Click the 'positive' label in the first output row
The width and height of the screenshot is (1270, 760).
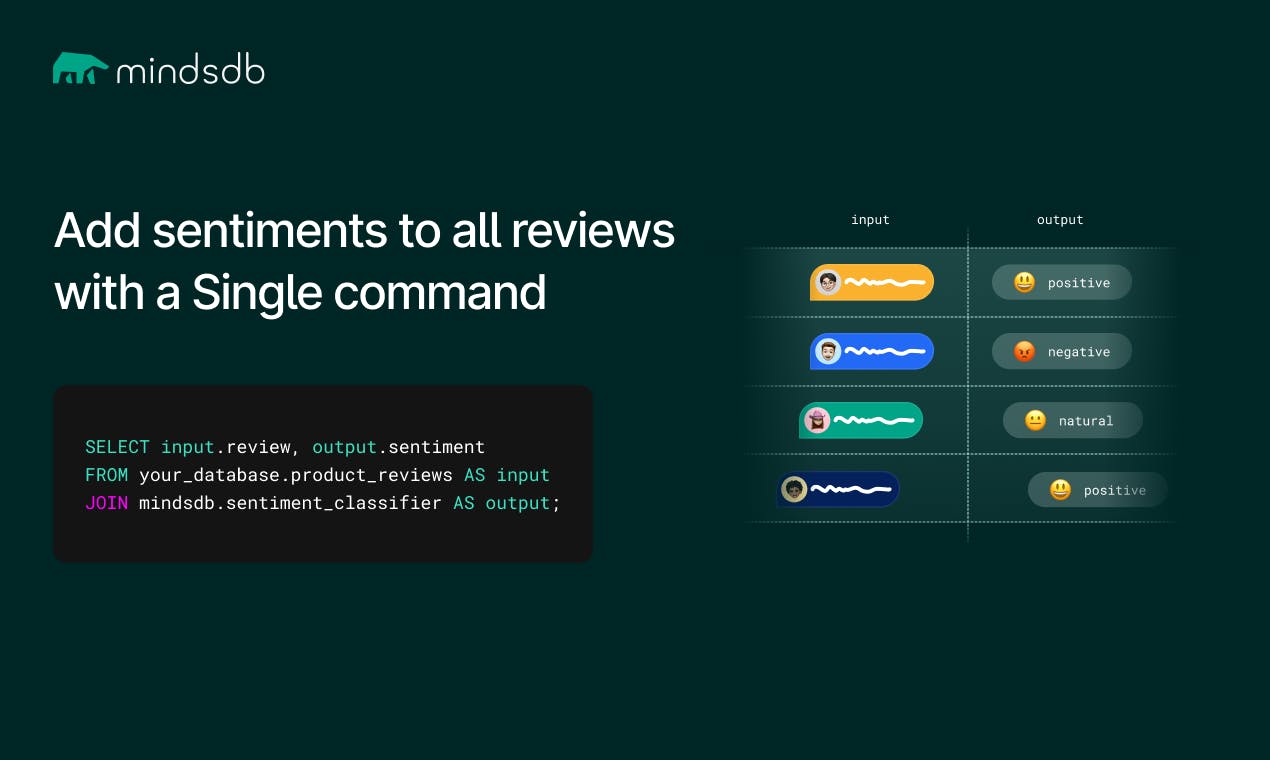(1079, 283)
